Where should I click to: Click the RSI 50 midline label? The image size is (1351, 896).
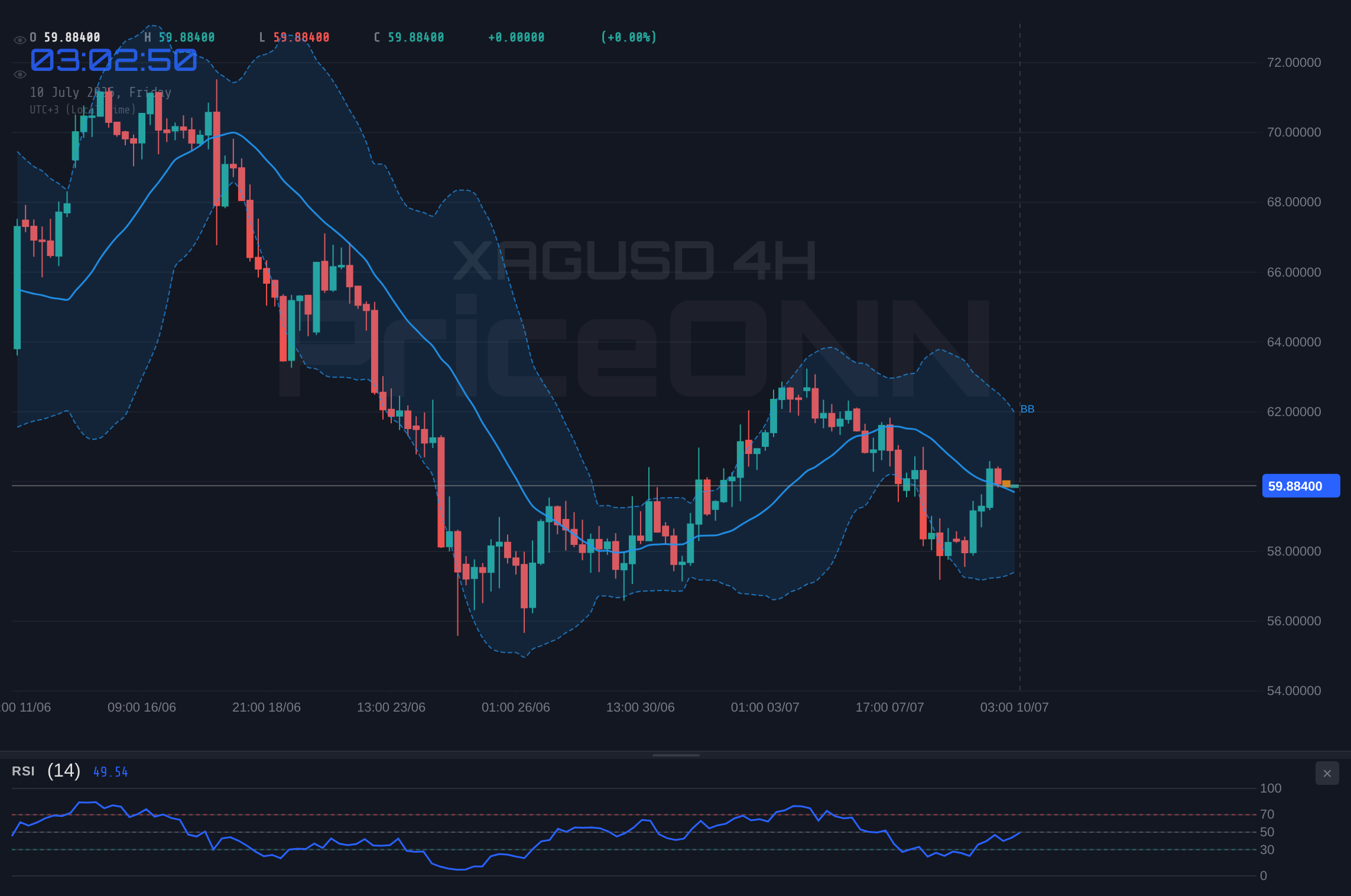pyautogui.click(x=1267, y=832)
